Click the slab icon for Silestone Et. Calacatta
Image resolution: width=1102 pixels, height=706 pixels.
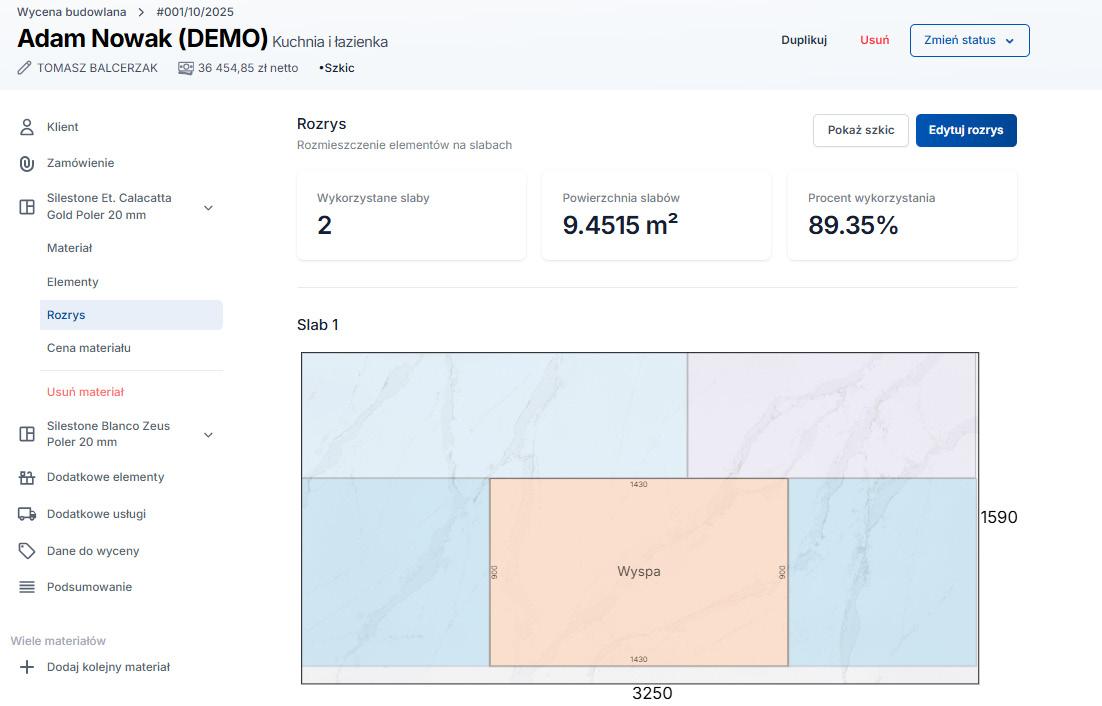click(x=27, y=207)
